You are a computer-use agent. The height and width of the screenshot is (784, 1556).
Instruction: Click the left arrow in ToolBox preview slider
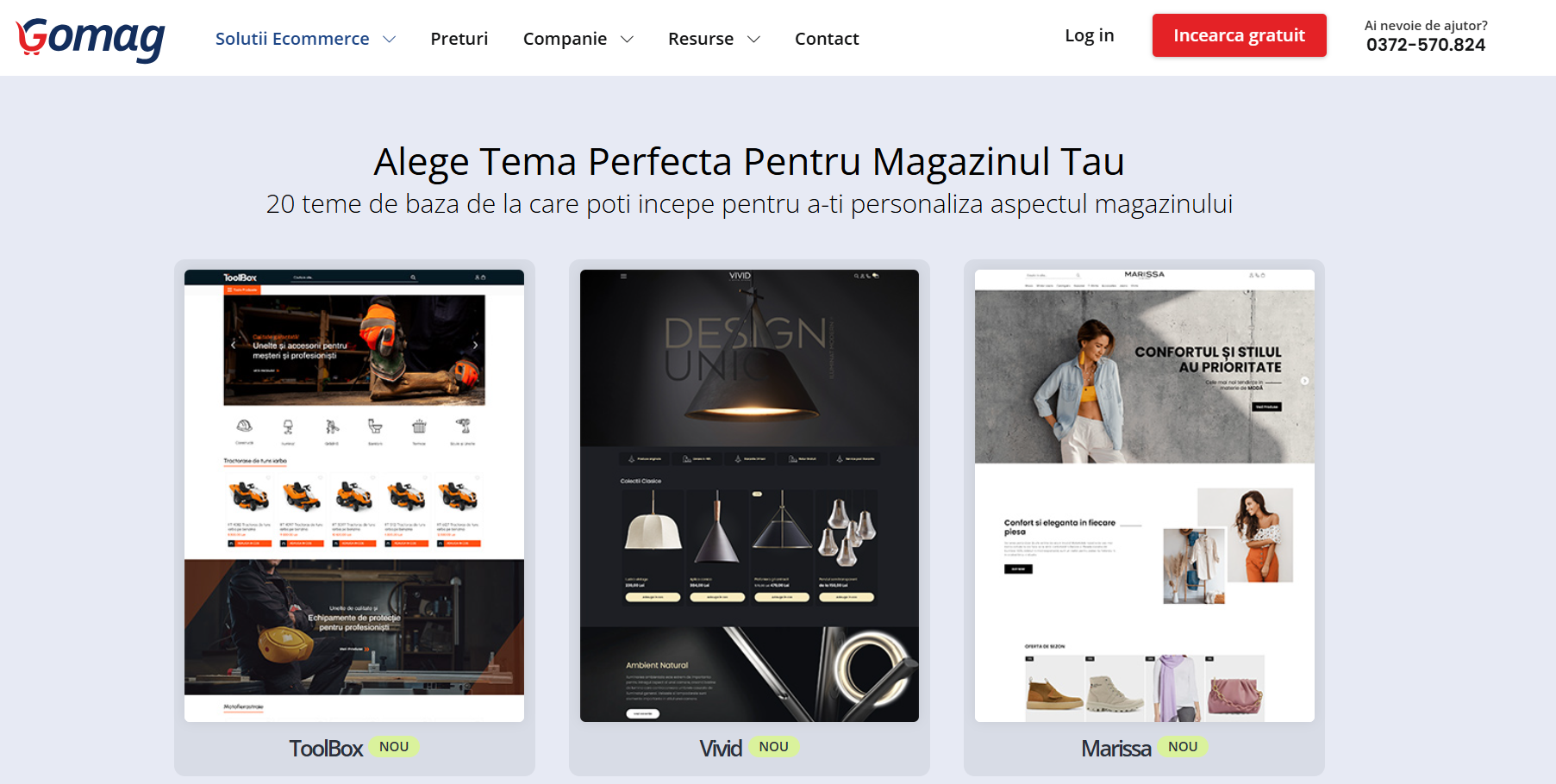(233, 345)
